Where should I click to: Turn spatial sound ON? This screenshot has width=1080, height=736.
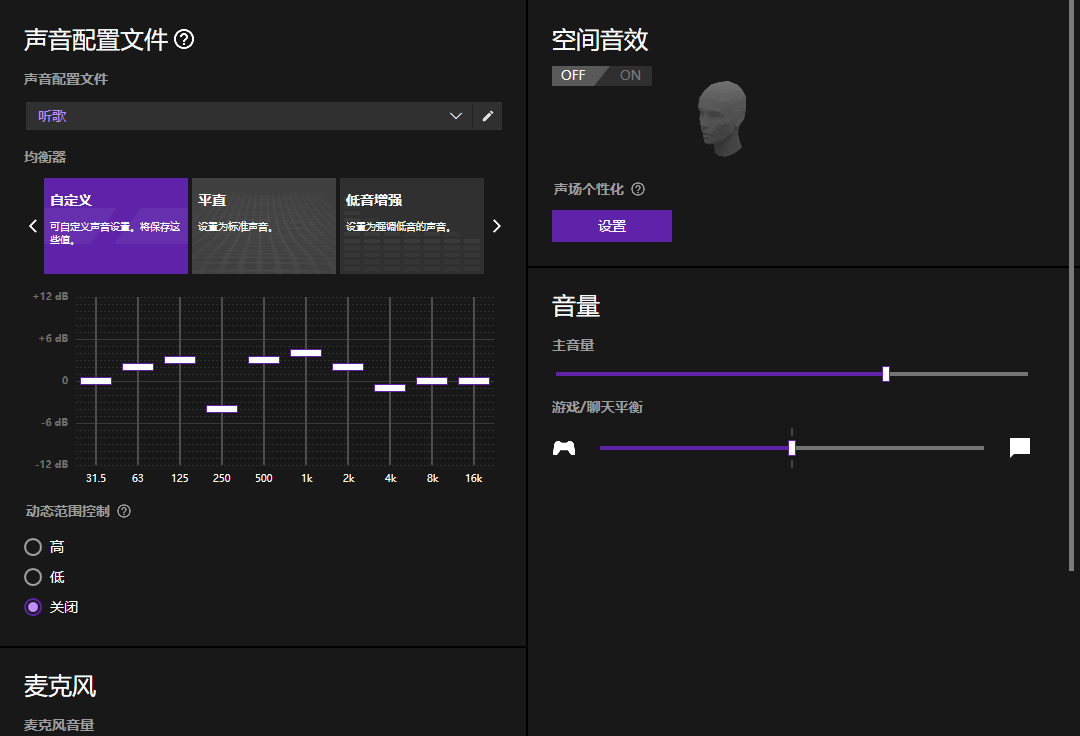630,76
